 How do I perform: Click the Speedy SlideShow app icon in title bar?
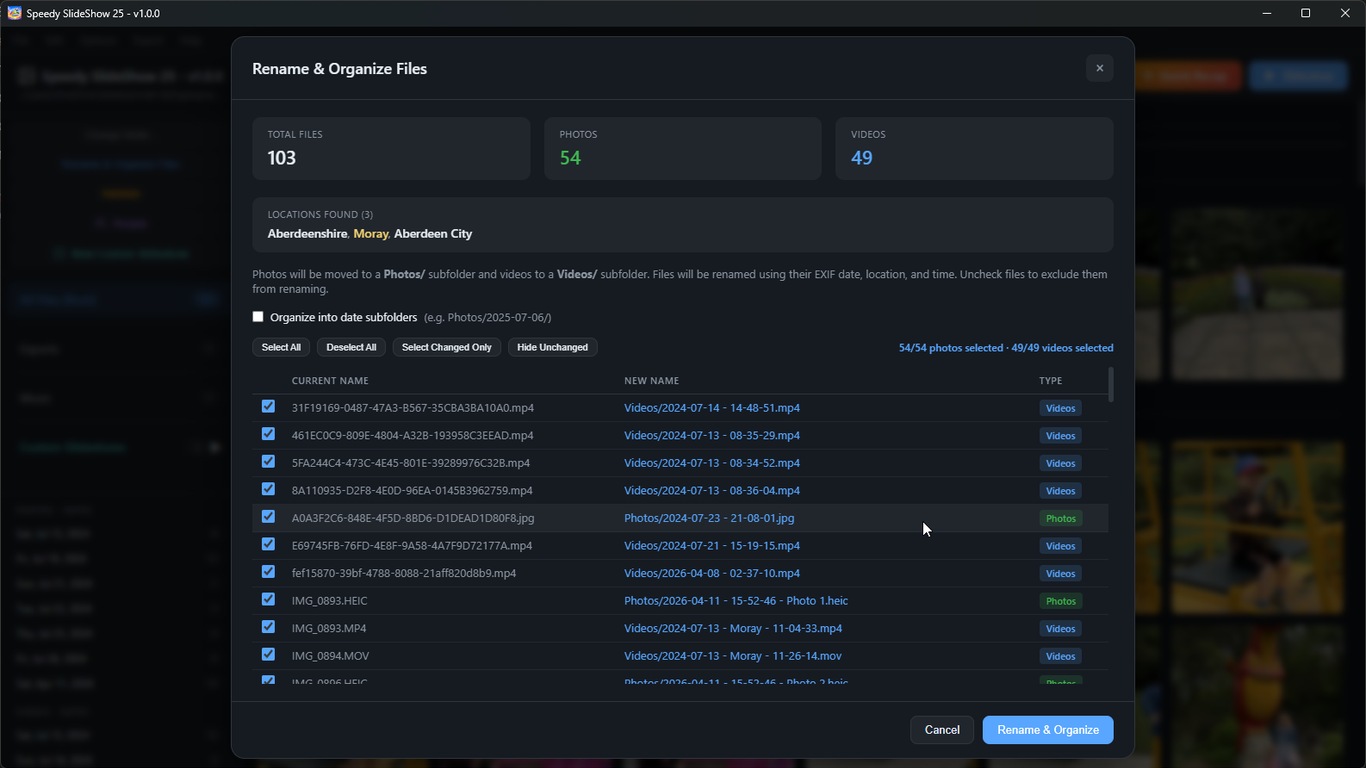click(x=14, y=13)
